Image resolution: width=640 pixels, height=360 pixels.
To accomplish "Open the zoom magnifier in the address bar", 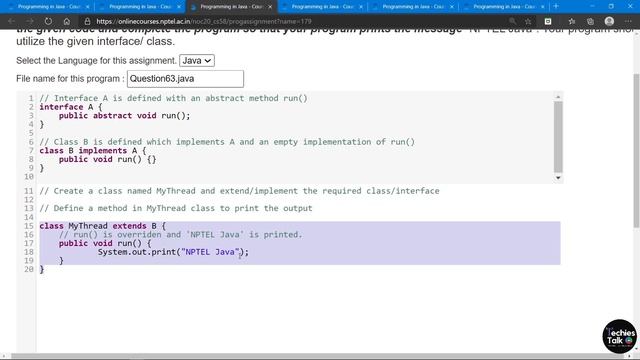I will click(x=512, y=21).
